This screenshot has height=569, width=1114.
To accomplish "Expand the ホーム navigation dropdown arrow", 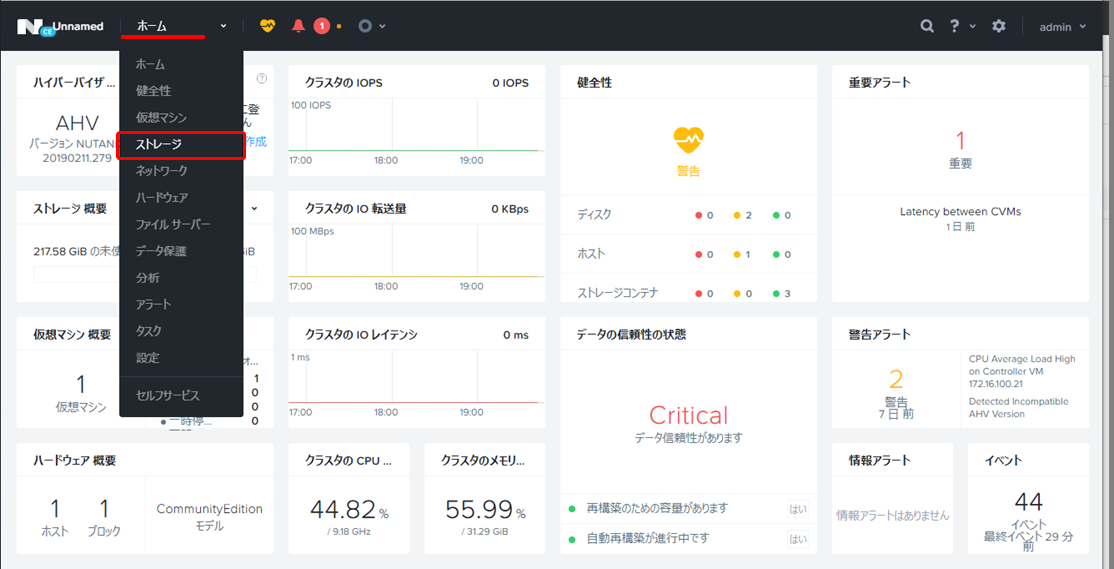I will (x=223, y=26).
